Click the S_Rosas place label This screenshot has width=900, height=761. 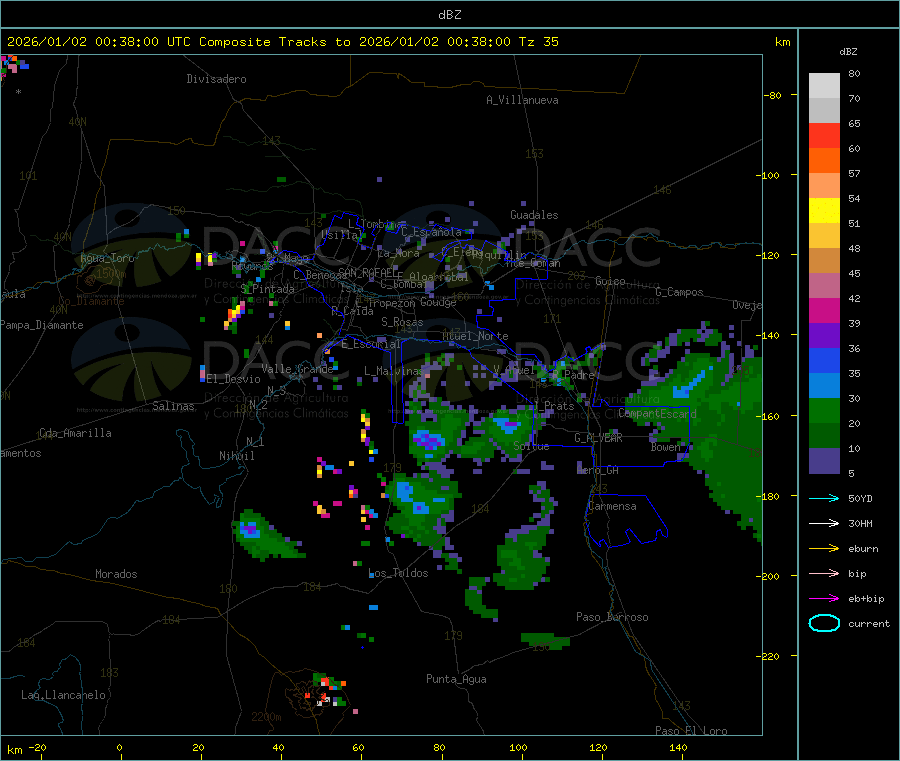(x=402, y=322)
